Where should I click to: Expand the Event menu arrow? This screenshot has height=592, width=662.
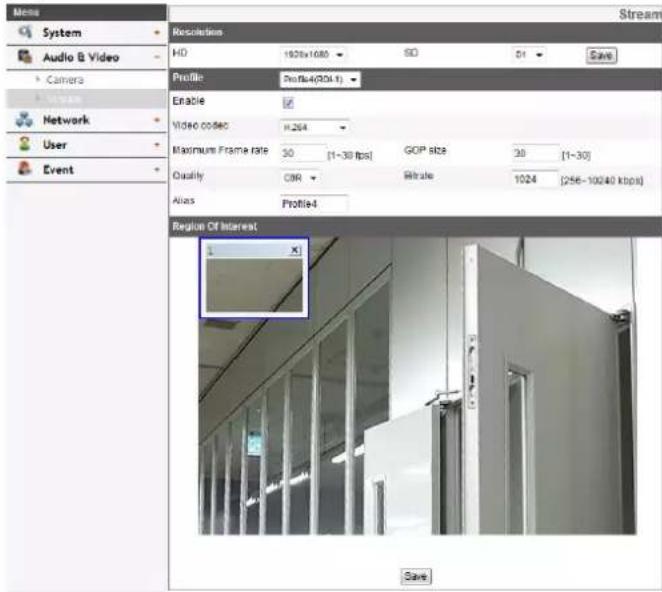coord(157,170)
